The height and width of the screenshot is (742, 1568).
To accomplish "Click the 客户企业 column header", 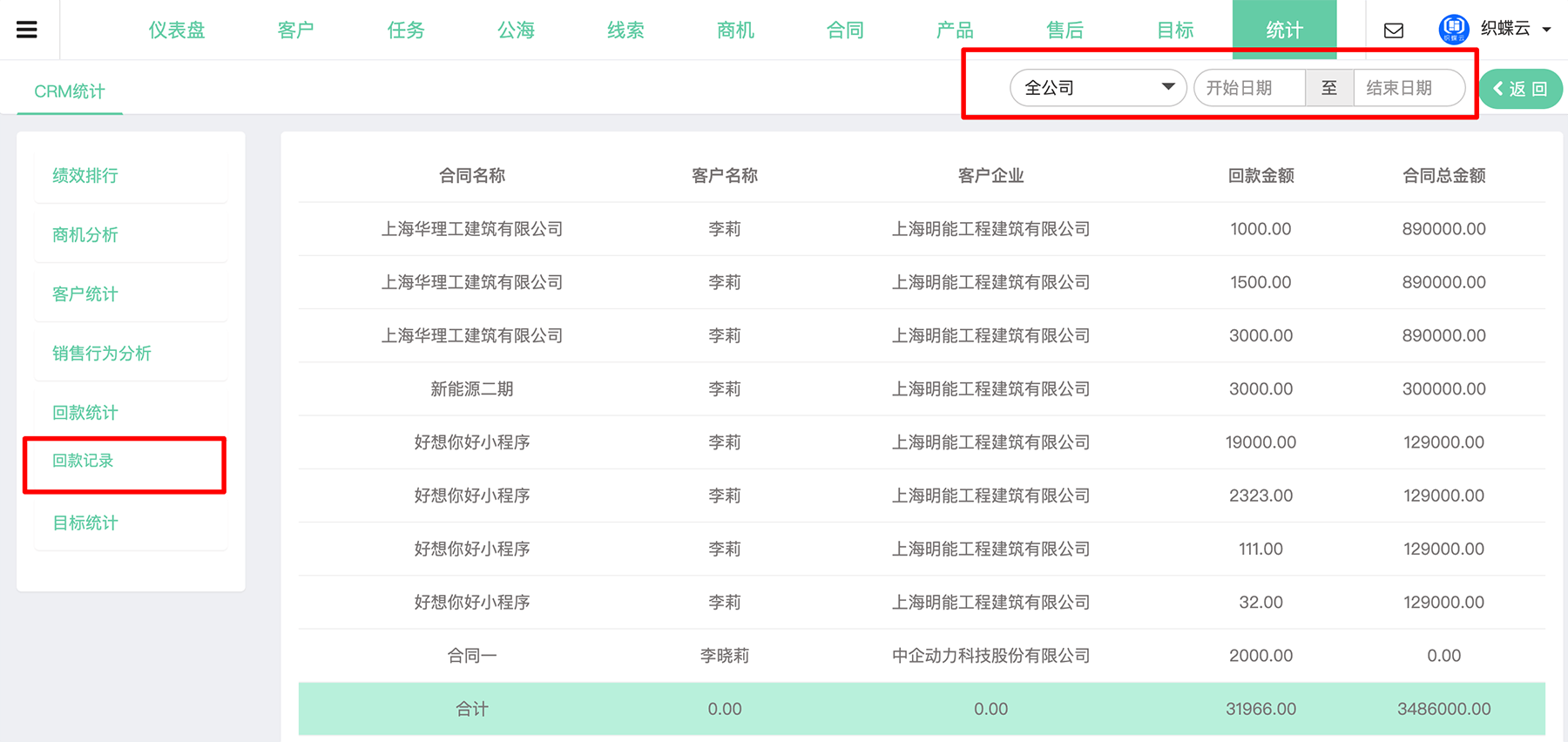I will pos(991,176).
